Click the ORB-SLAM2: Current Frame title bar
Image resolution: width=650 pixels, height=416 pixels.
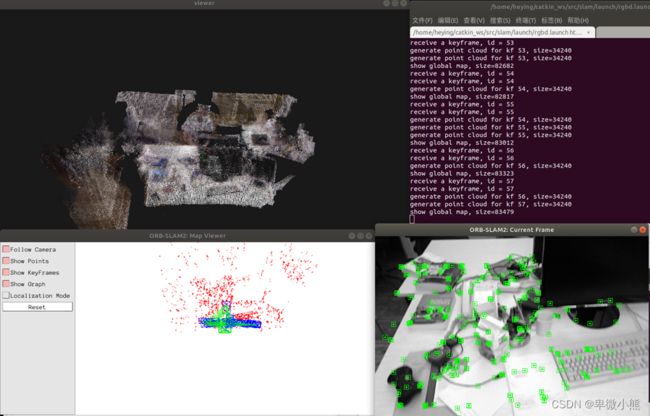tap(512, 230)
